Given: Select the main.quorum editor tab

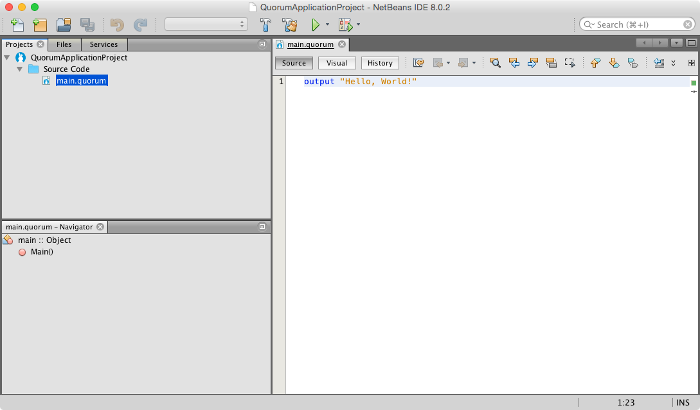Looking at the screenshot, I should 310,45.
